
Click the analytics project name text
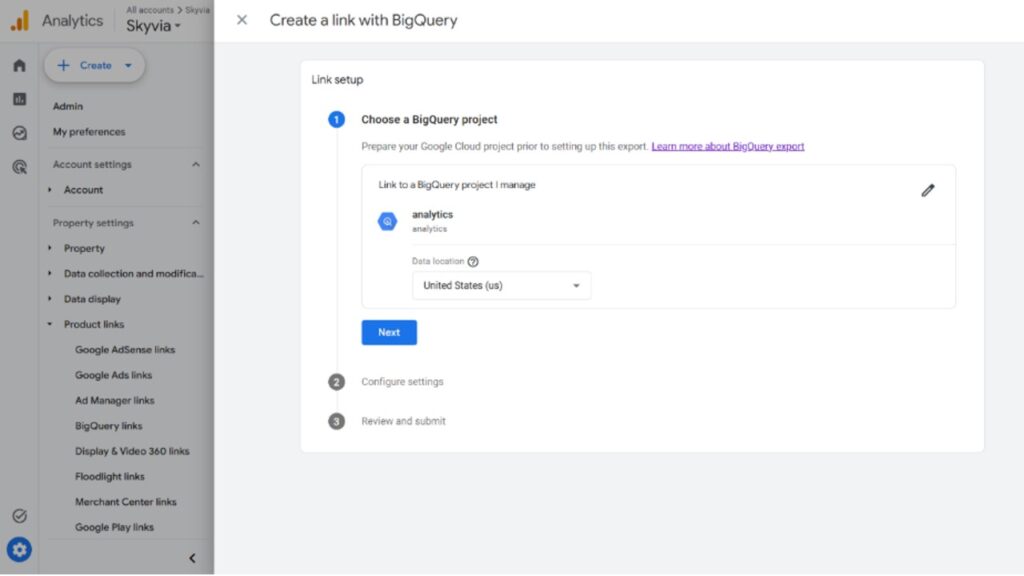point(432,214)
